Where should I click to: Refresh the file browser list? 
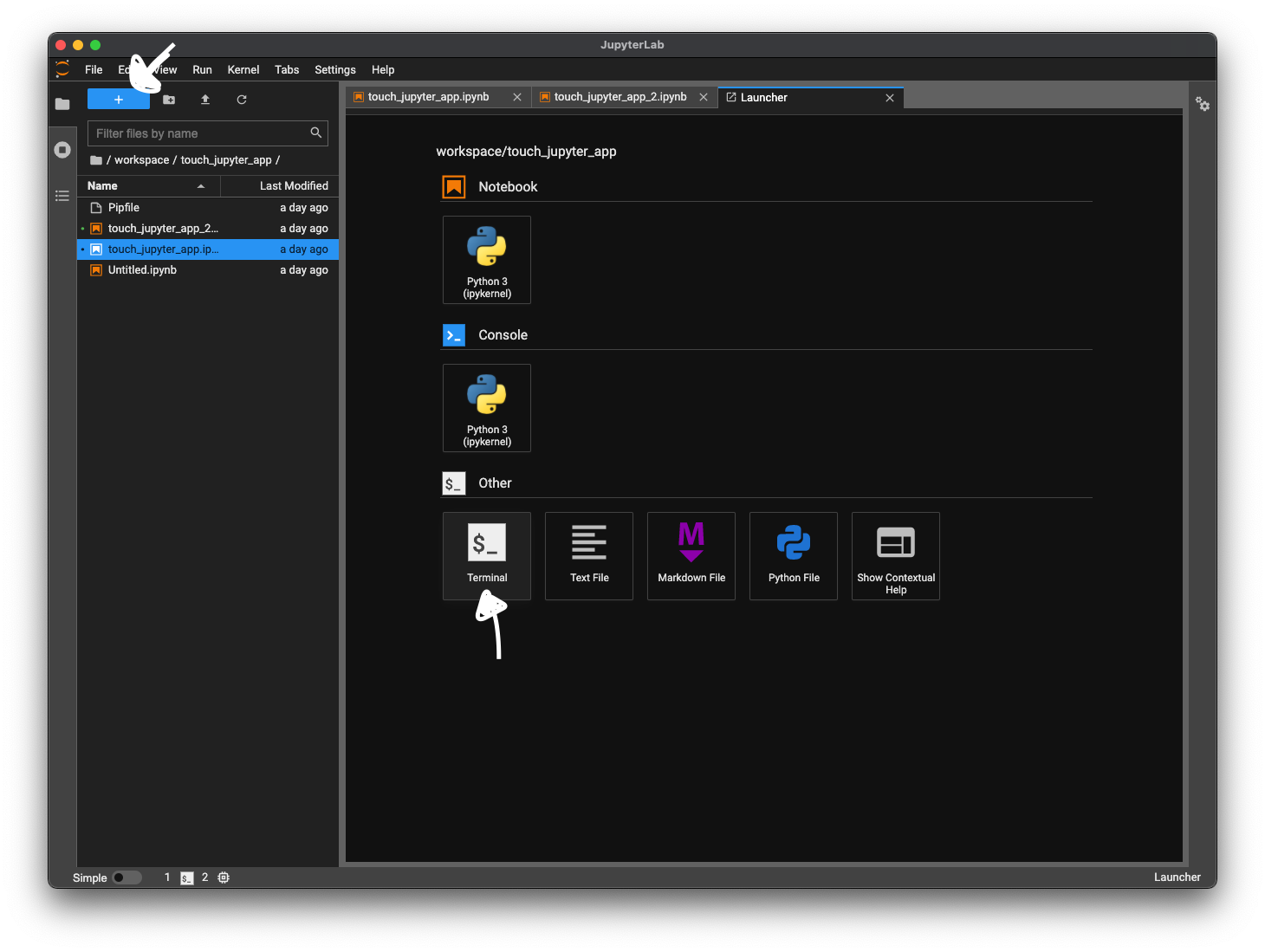[242, 100]
